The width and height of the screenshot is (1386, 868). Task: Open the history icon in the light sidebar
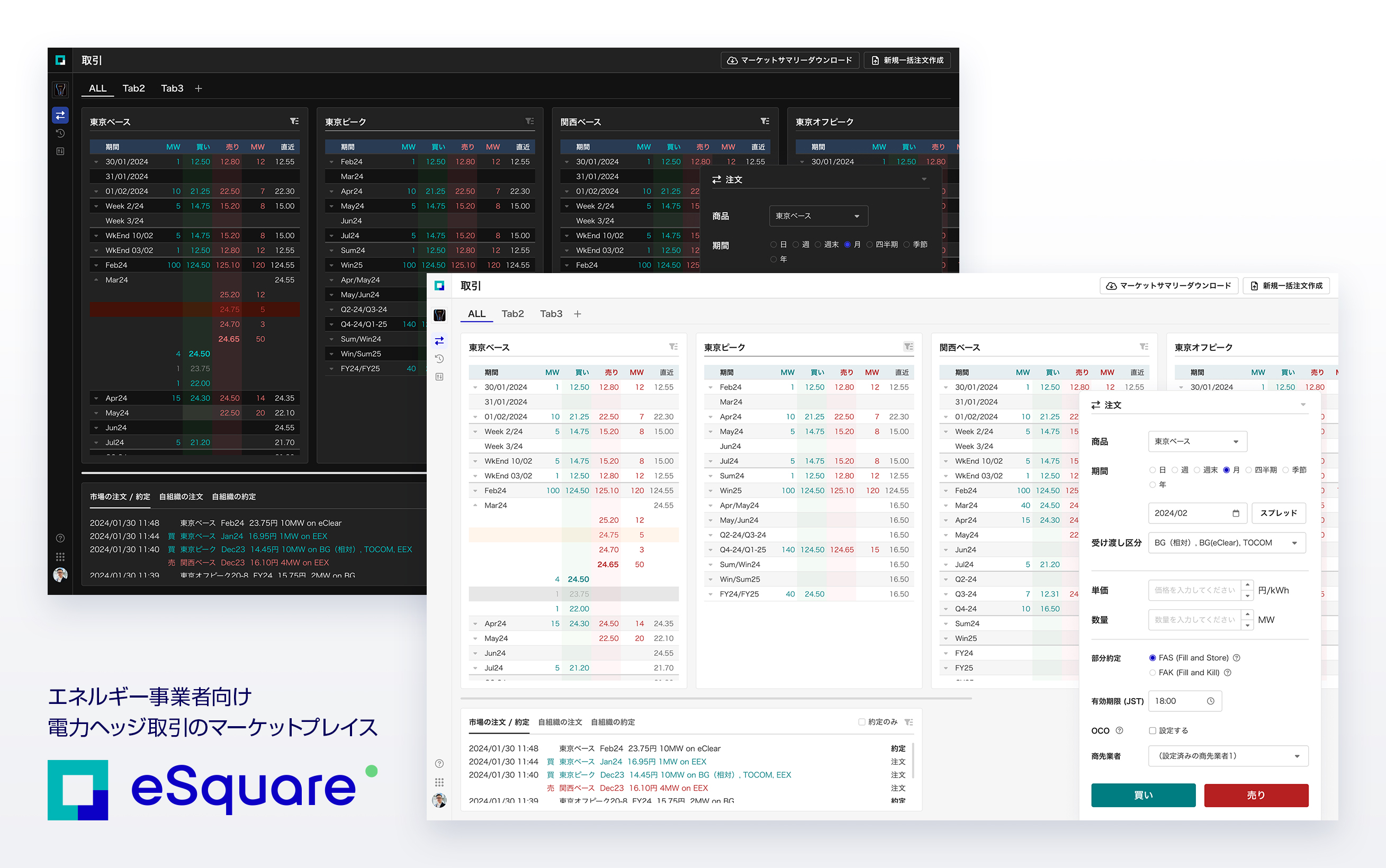pyautogui.click(x=439, y=359)
